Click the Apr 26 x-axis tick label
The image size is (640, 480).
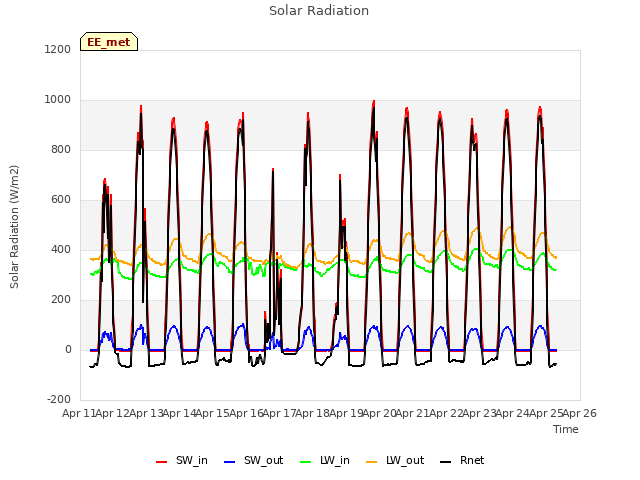point(580,413)
